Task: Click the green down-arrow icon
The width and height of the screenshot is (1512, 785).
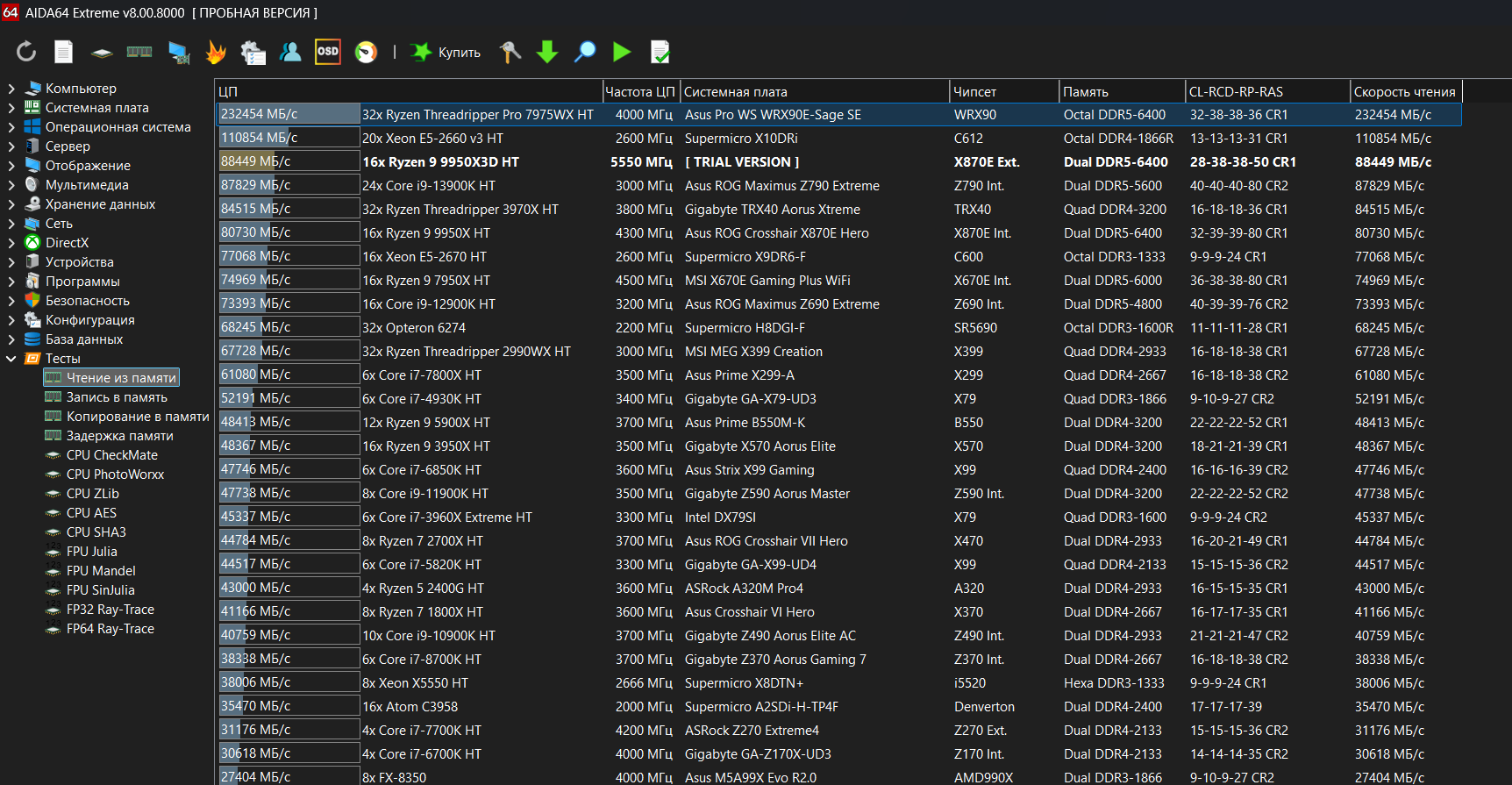Action: (x=547, y=52)
